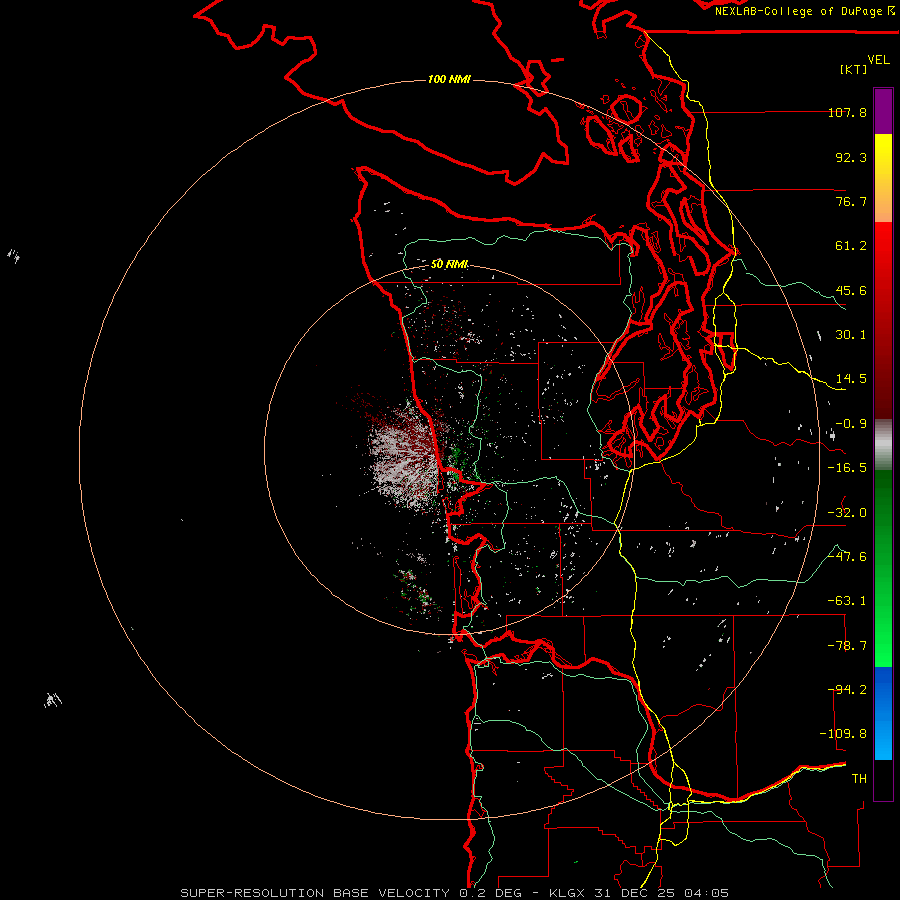Click the -78.7 velocity scale value
Screen dimensions: 900x900
coord(847,646)
